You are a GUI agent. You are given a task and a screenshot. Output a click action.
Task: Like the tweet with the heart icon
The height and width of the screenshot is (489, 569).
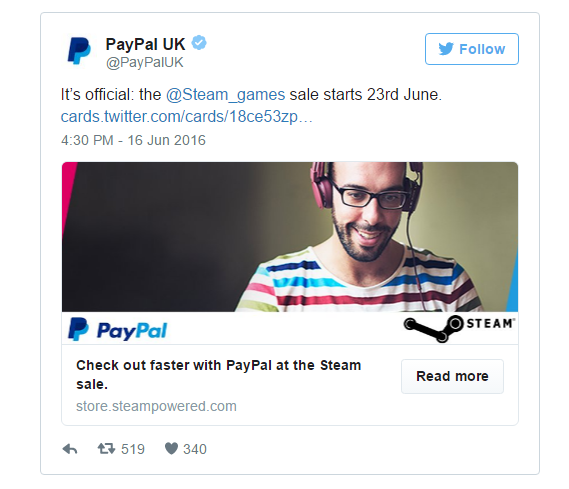click(171, 449)
